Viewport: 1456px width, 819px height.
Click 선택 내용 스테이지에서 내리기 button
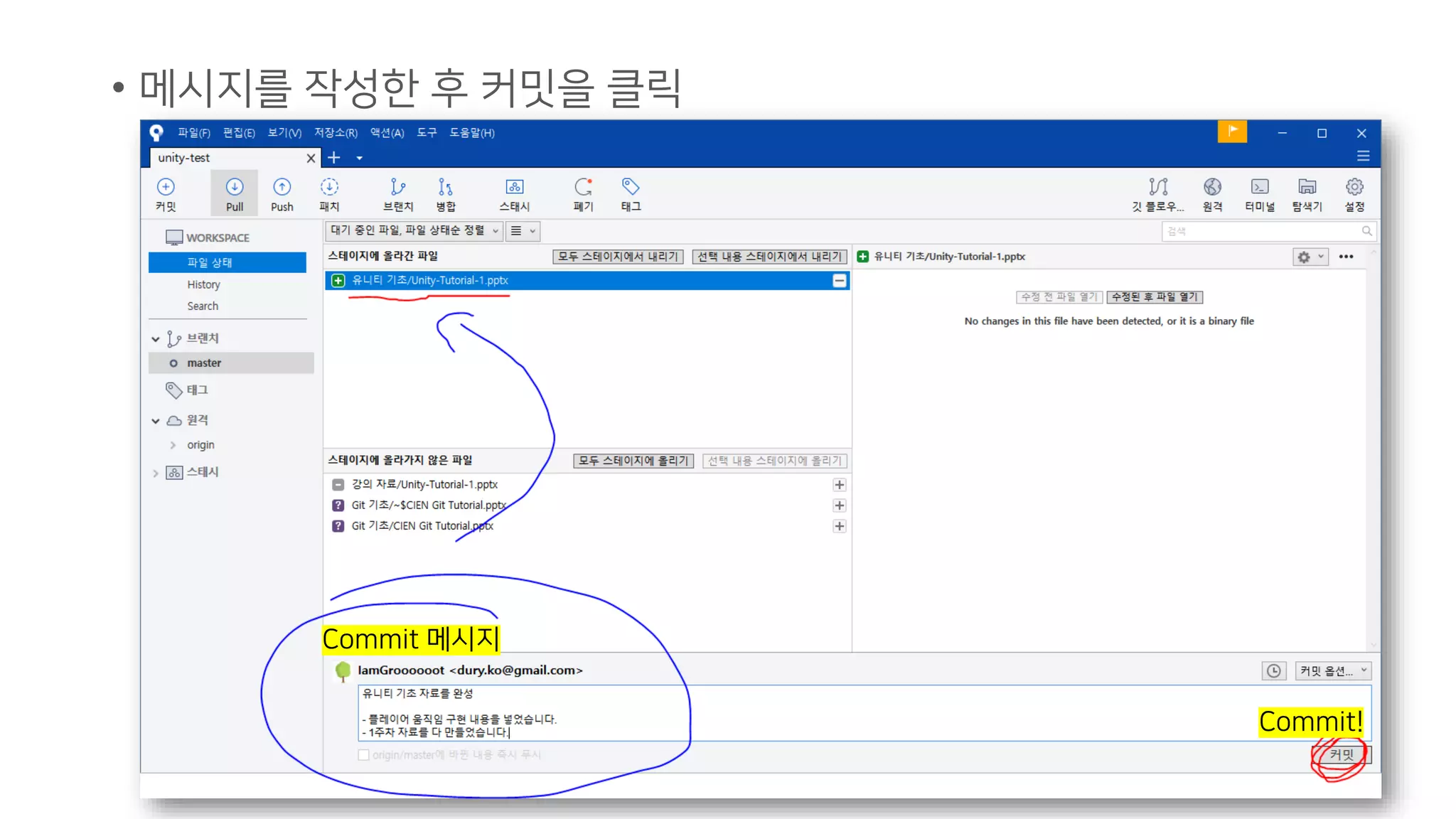pyautogui.click(x=769, y=257)
